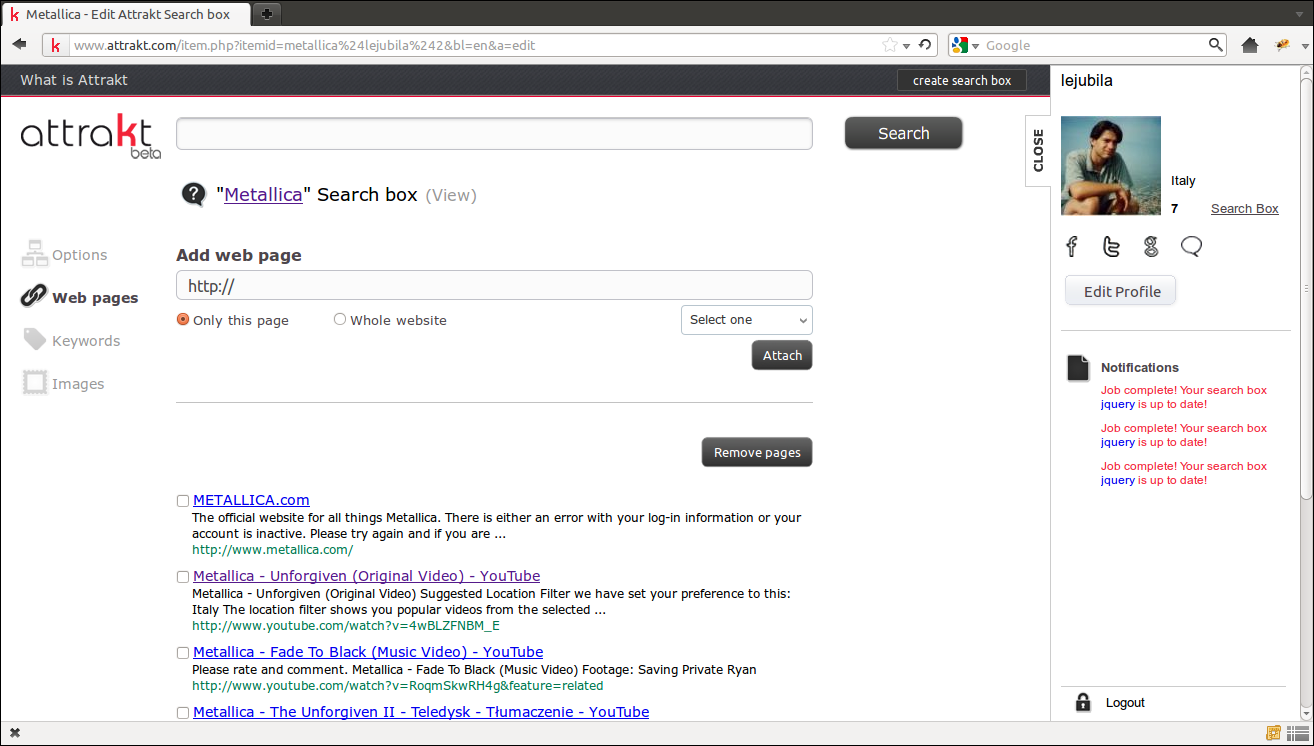
Task: Click the Attach button
Action: [782, 355]
